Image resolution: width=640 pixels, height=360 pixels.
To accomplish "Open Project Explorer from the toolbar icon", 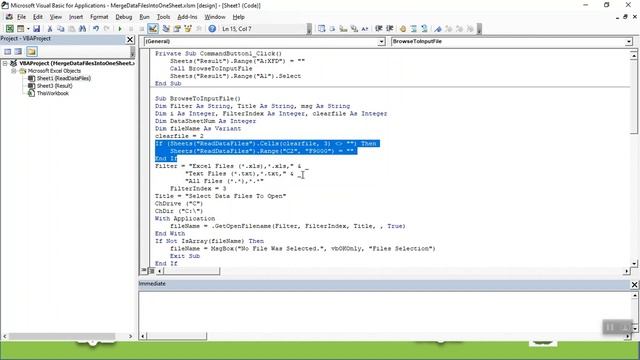I will [166, 29].
